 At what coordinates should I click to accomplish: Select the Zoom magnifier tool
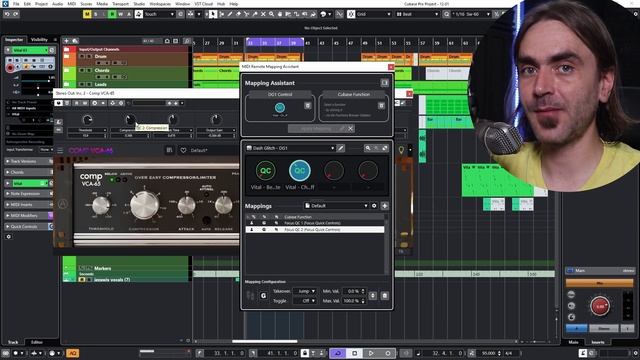(271, 14)
